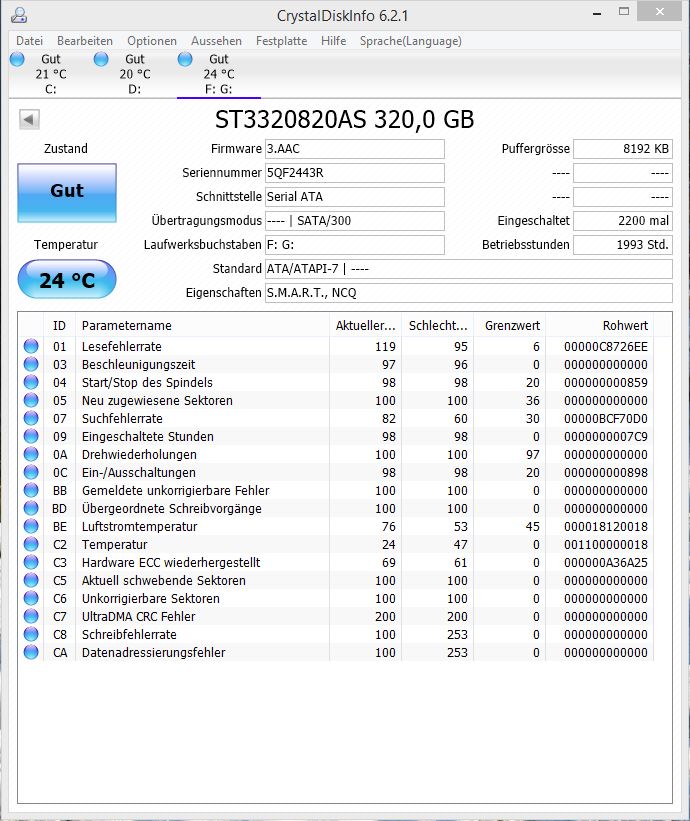Viewport: 690px width, 821px height.
Task: Open the Aussehen menu
Action: [x=216, y=41]
